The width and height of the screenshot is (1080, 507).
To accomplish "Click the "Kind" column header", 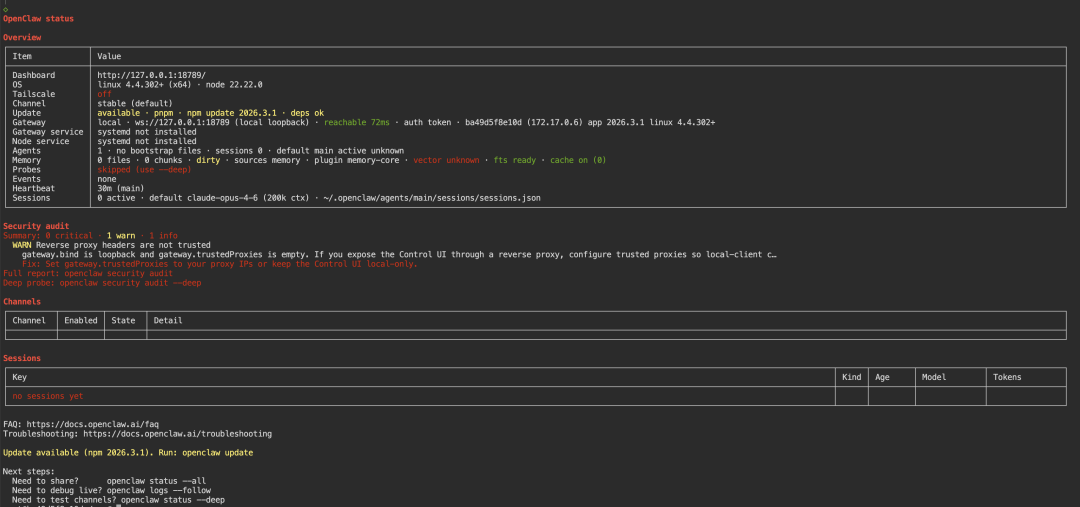I will [852, 377].
